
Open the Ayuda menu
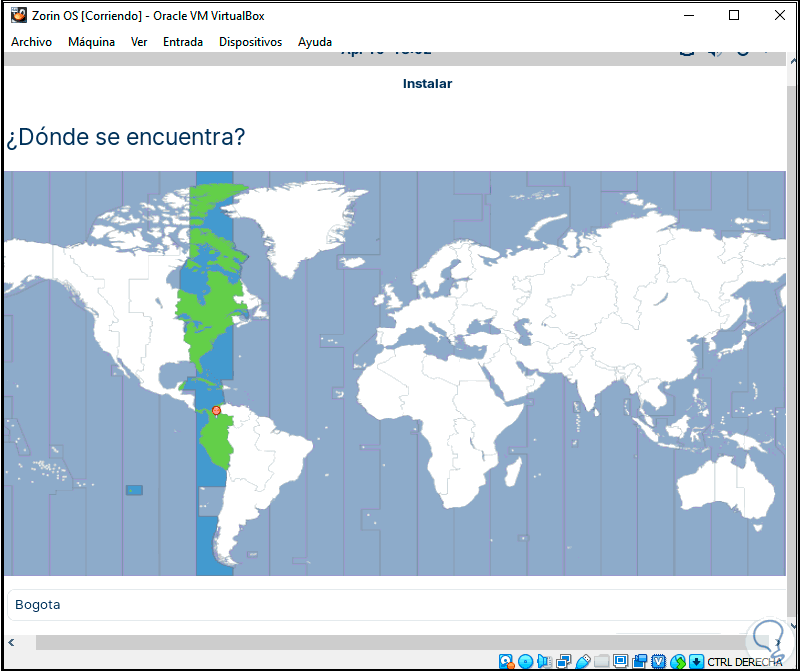pyautogui.click(x=315, y=42)
